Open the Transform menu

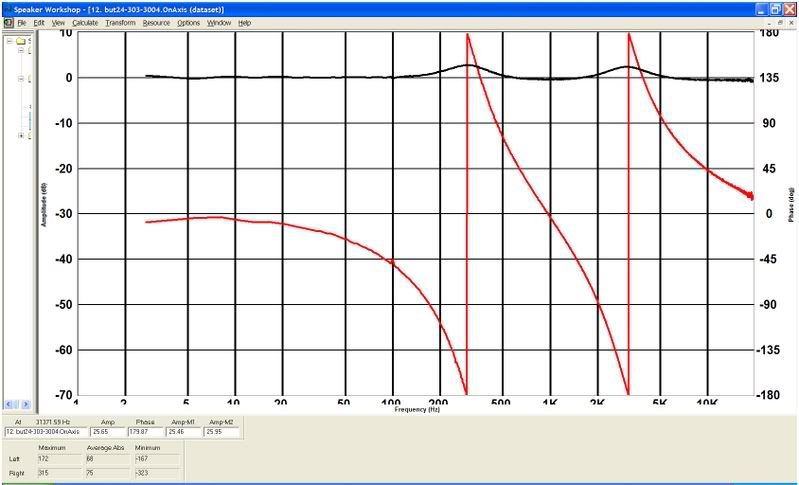tap(121, 23)
